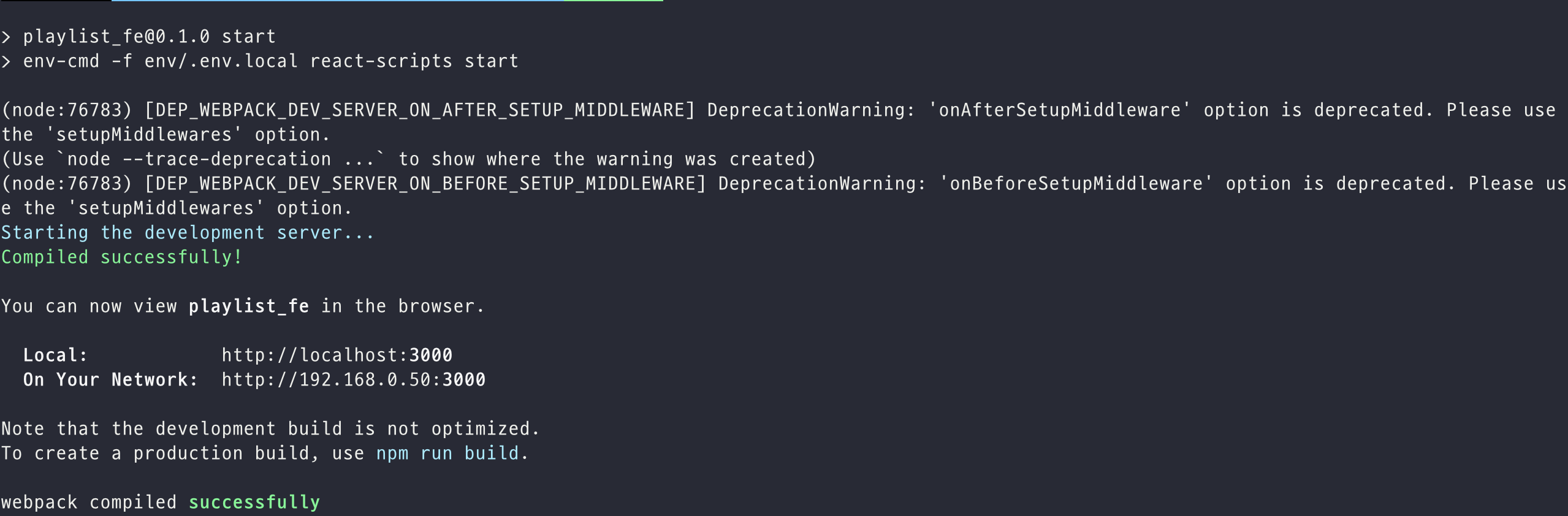Click the bold 'Local:' label
Image resolution: width=1568 pixels, height=516 pixels.
click(56, 355)
